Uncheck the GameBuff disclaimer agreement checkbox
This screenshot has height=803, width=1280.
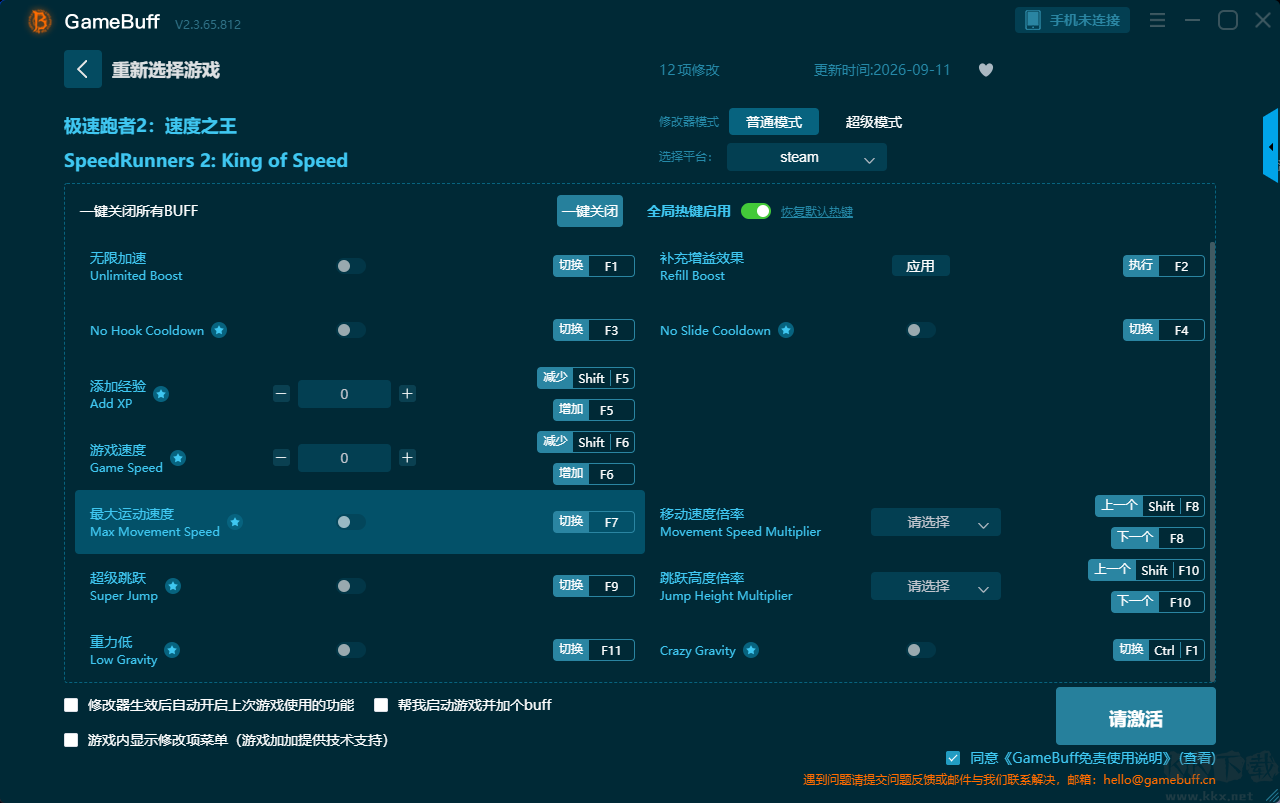click(953, 758)
